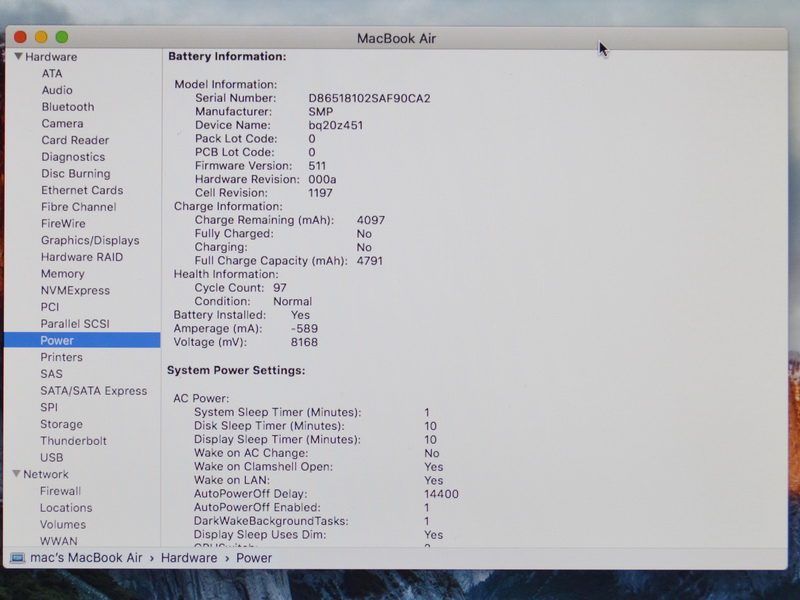The height and width of the screenshot is (600, 800).
Task: Click the Model Information label
Action: [x=226, y=84]
